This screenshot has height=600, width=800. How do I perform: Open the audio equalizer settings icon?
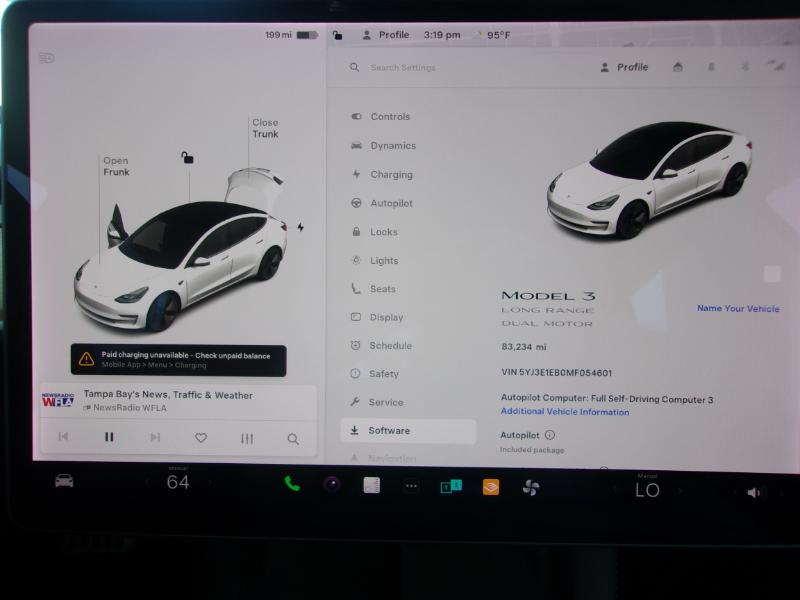(x=247, y=438)
